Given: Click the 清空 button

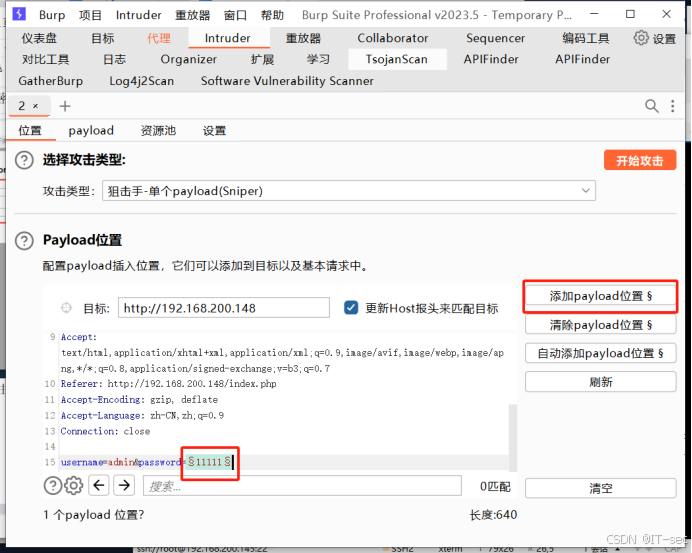Looking at the screenshot, I should pyautogui.click(x=600, y=488).
